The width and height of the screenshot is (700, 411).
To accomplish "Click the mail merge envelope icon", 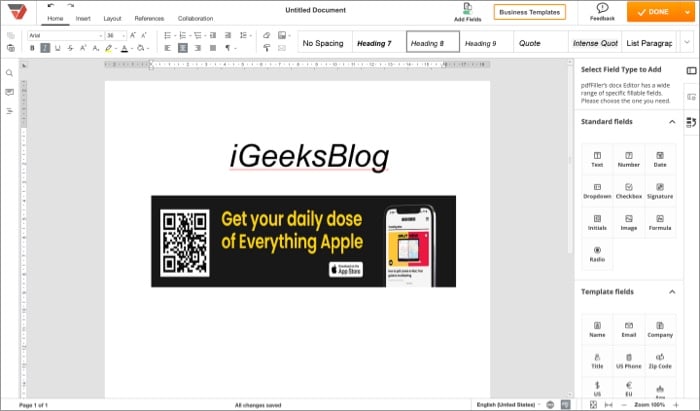I will tap(282, 48).
